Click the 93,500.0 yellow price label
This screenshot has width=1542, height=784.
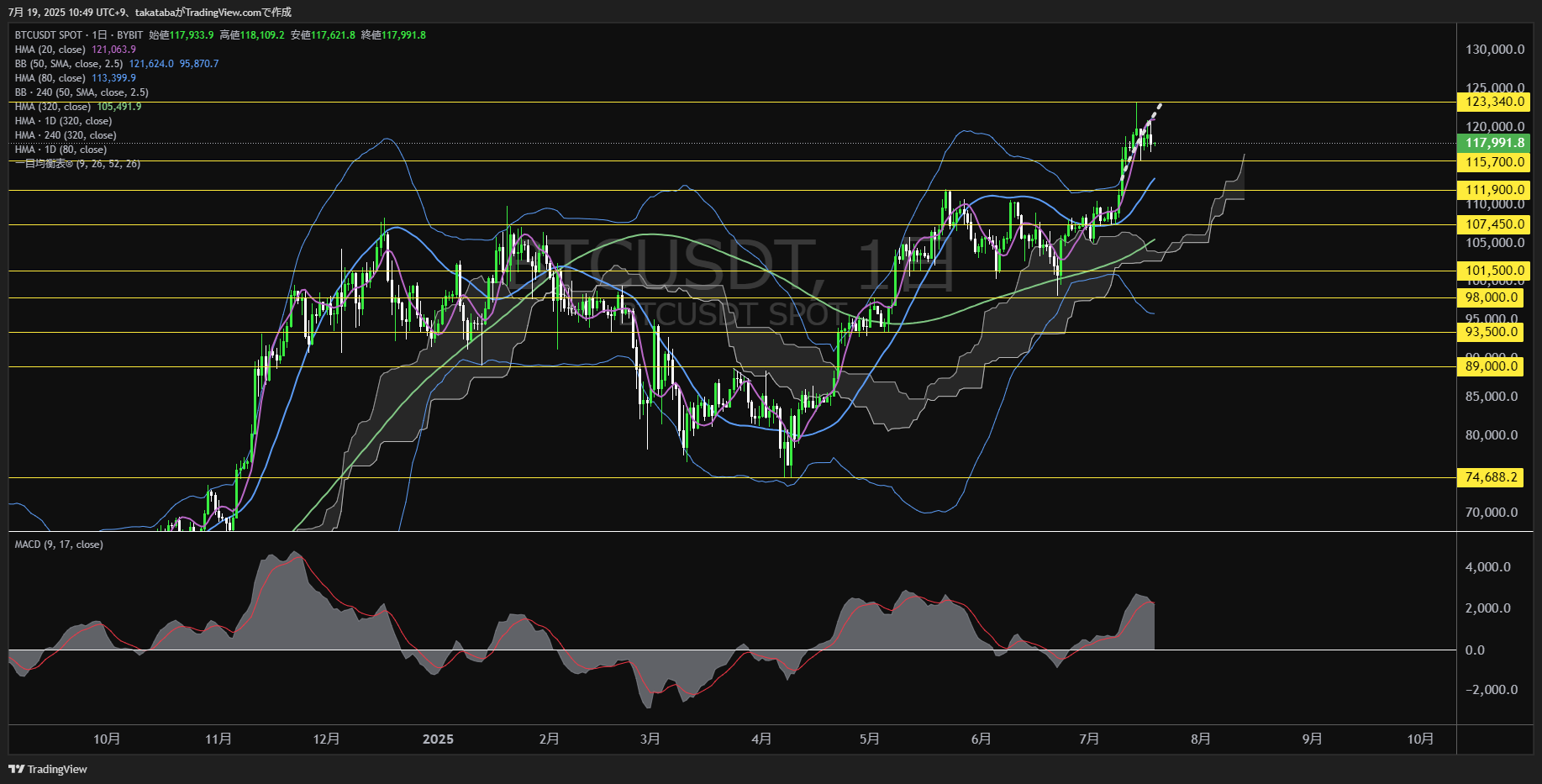(x=1490, y=332)
